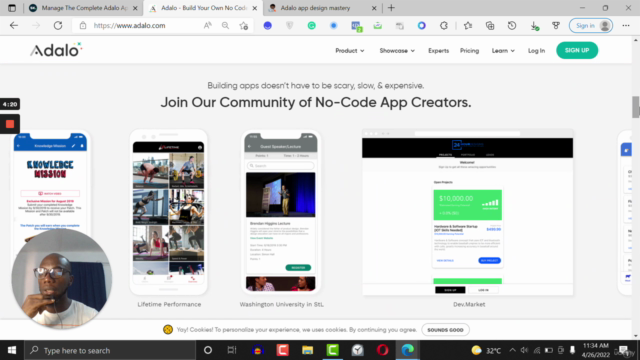Image resolution: width=640 pixels, height=360 pixels.
Task: Click the browser Sign in button
Action: pyautogui.click(x=591, y=25)
